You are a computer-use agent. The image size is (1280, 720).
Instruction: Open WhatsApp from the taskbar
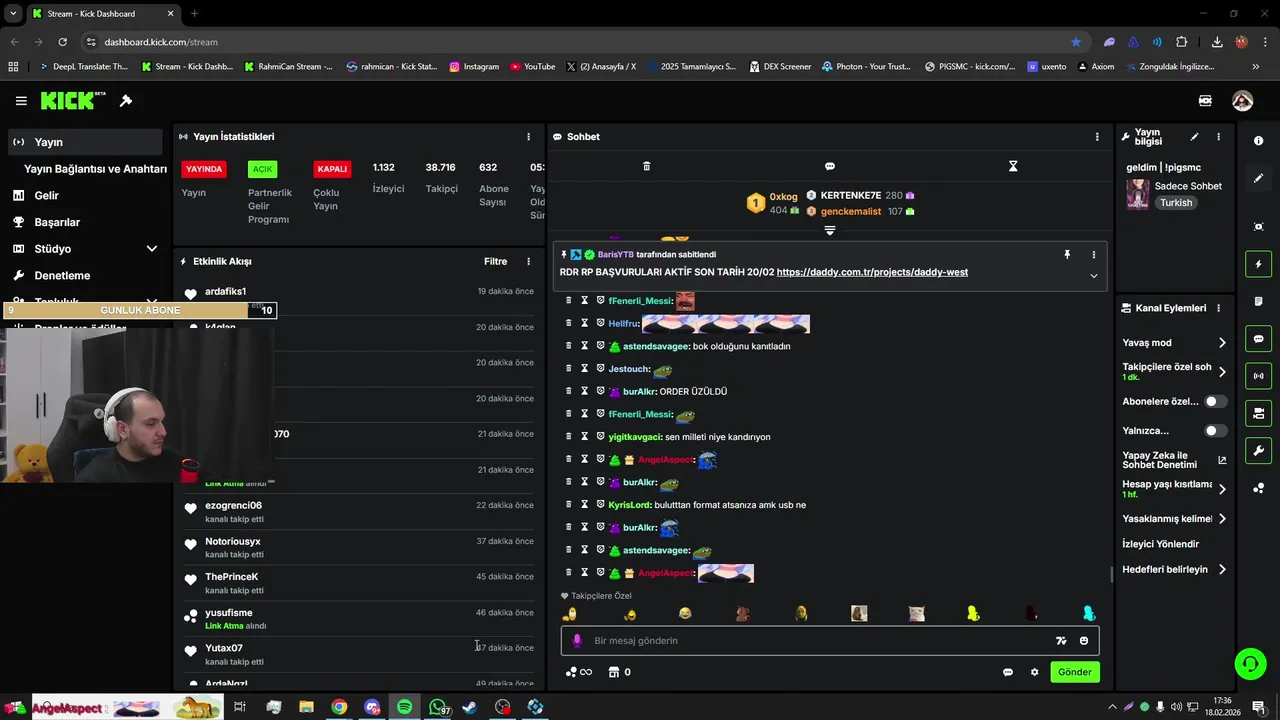coord(437,707)
